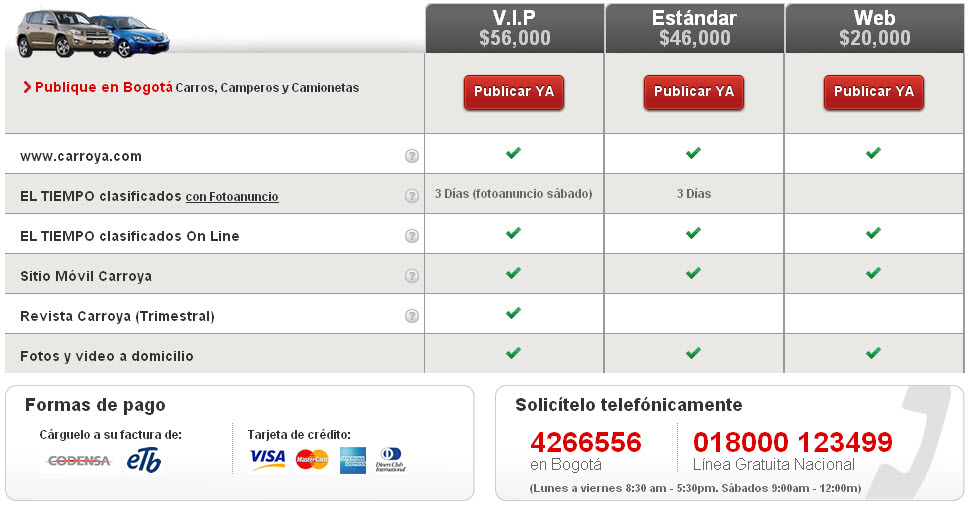Click help icon beside www.carroya.com

pyautogui.click(x=412, y=156)
